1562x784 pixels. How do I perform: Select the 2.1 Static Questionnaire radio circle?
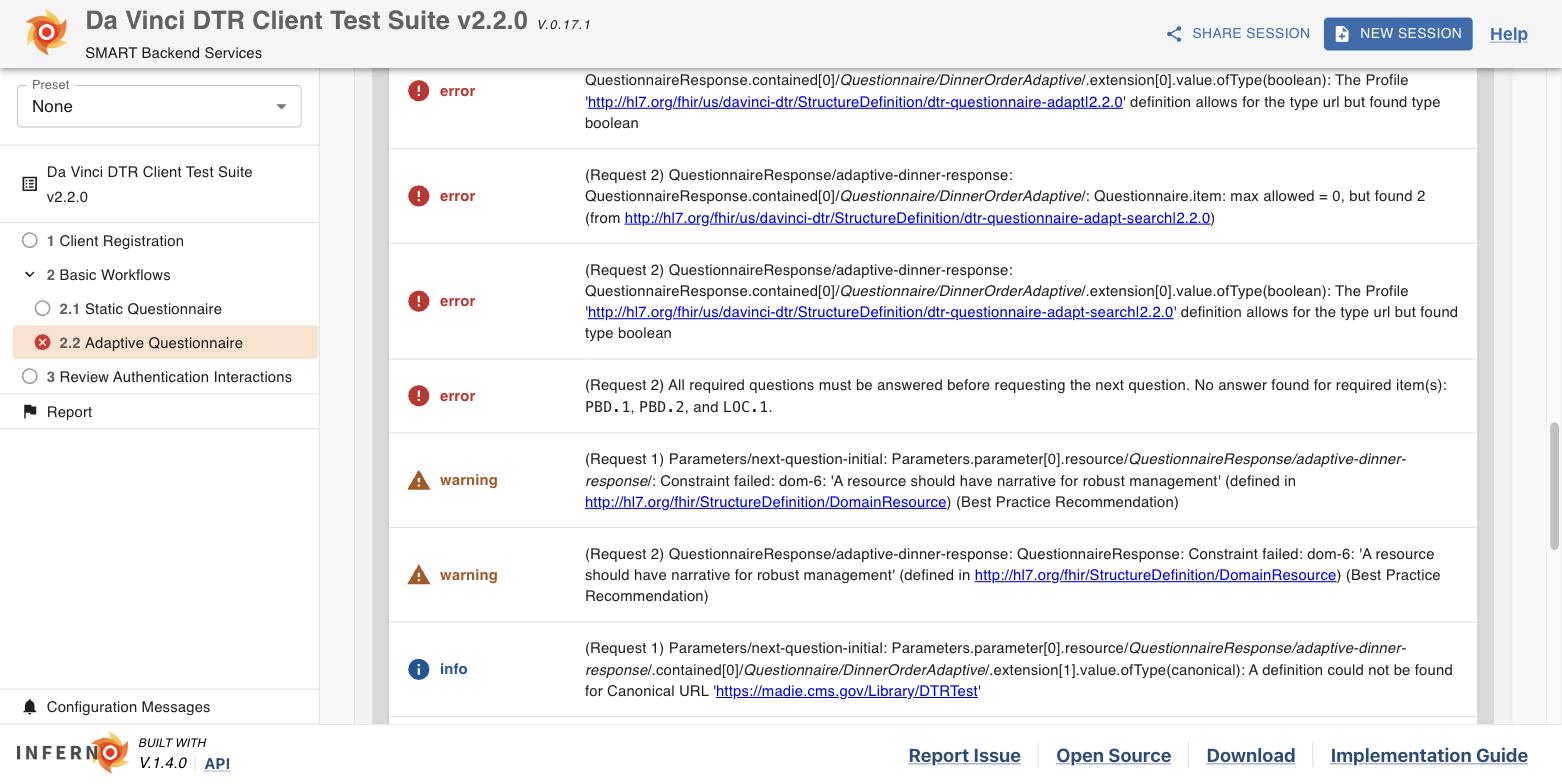[x=42, y=308]
